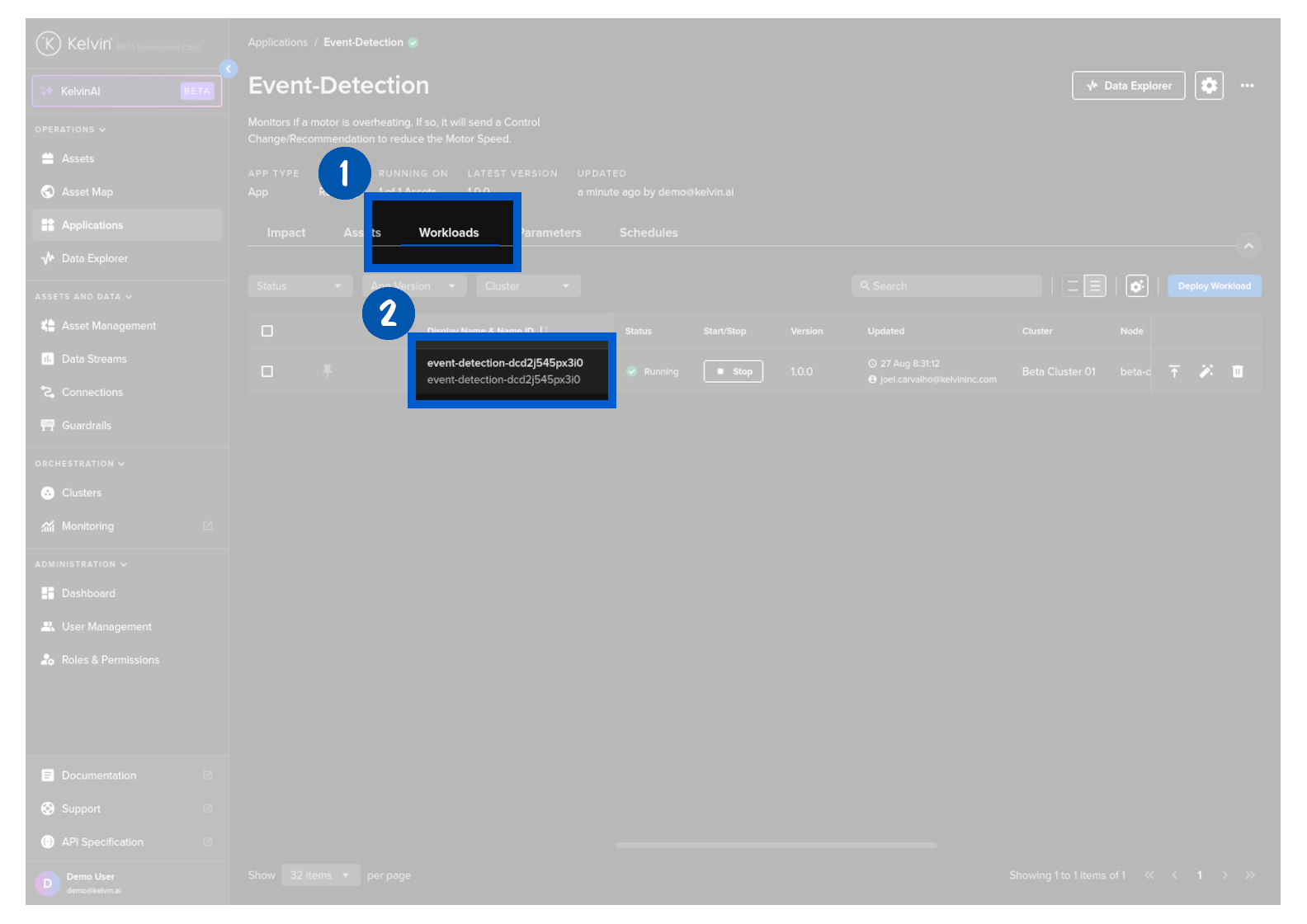Open the API Specification link
This screenshot has width=1307, height=924.
coord(127,842)
